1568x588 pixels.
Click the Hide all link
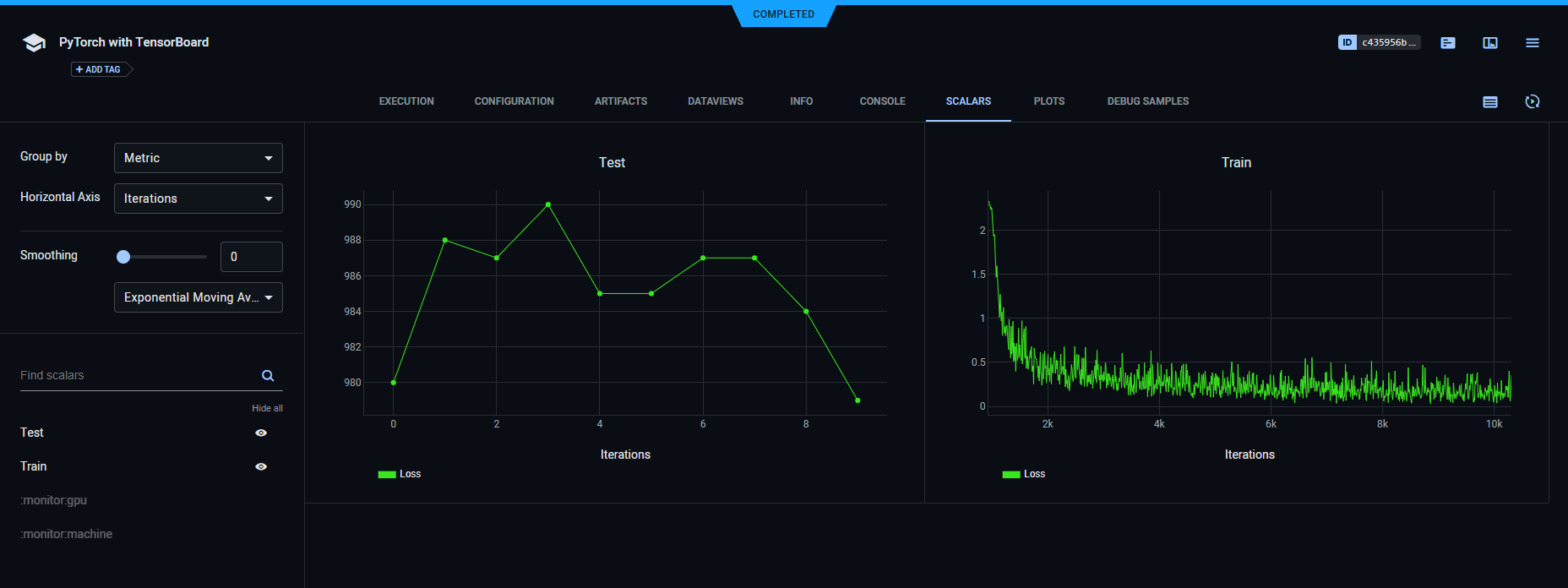point(267,408)
